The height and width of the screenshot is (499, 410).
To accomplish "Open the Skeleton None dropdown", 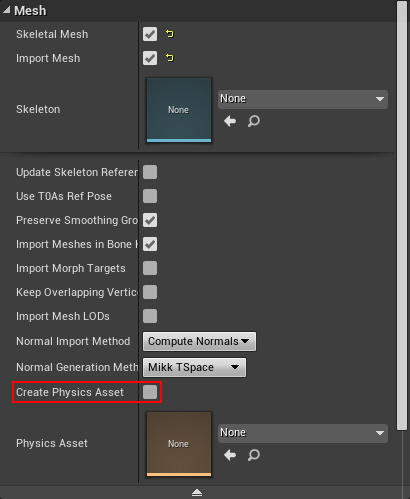I will [303, 99].
